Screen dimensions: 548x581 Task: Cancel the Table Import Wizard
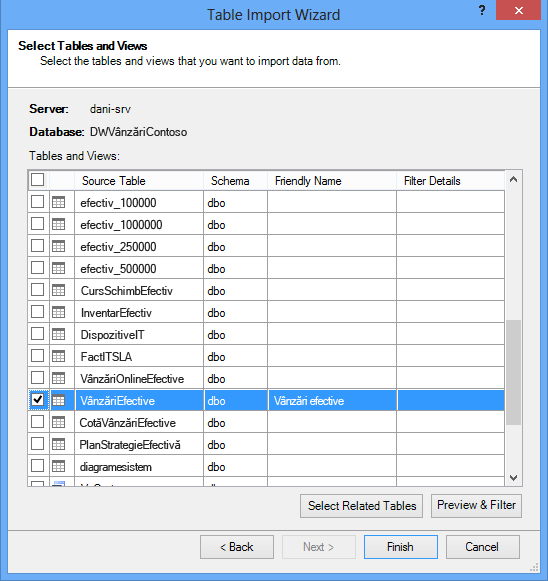482,547
